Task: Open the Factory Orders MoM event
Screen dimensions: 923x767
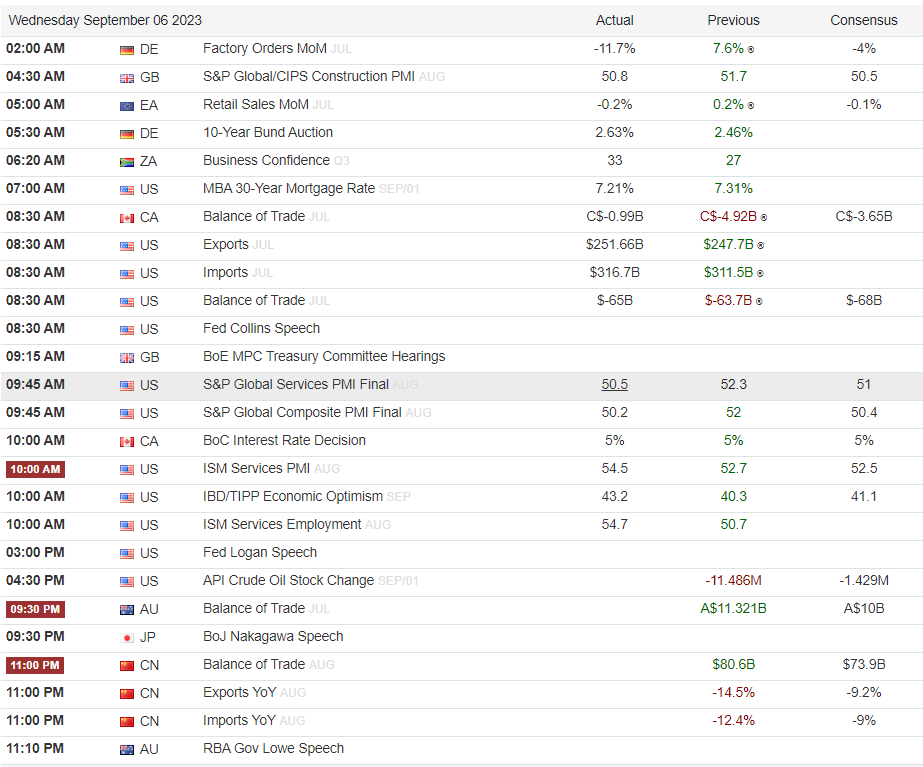Action: coord(265,48)
